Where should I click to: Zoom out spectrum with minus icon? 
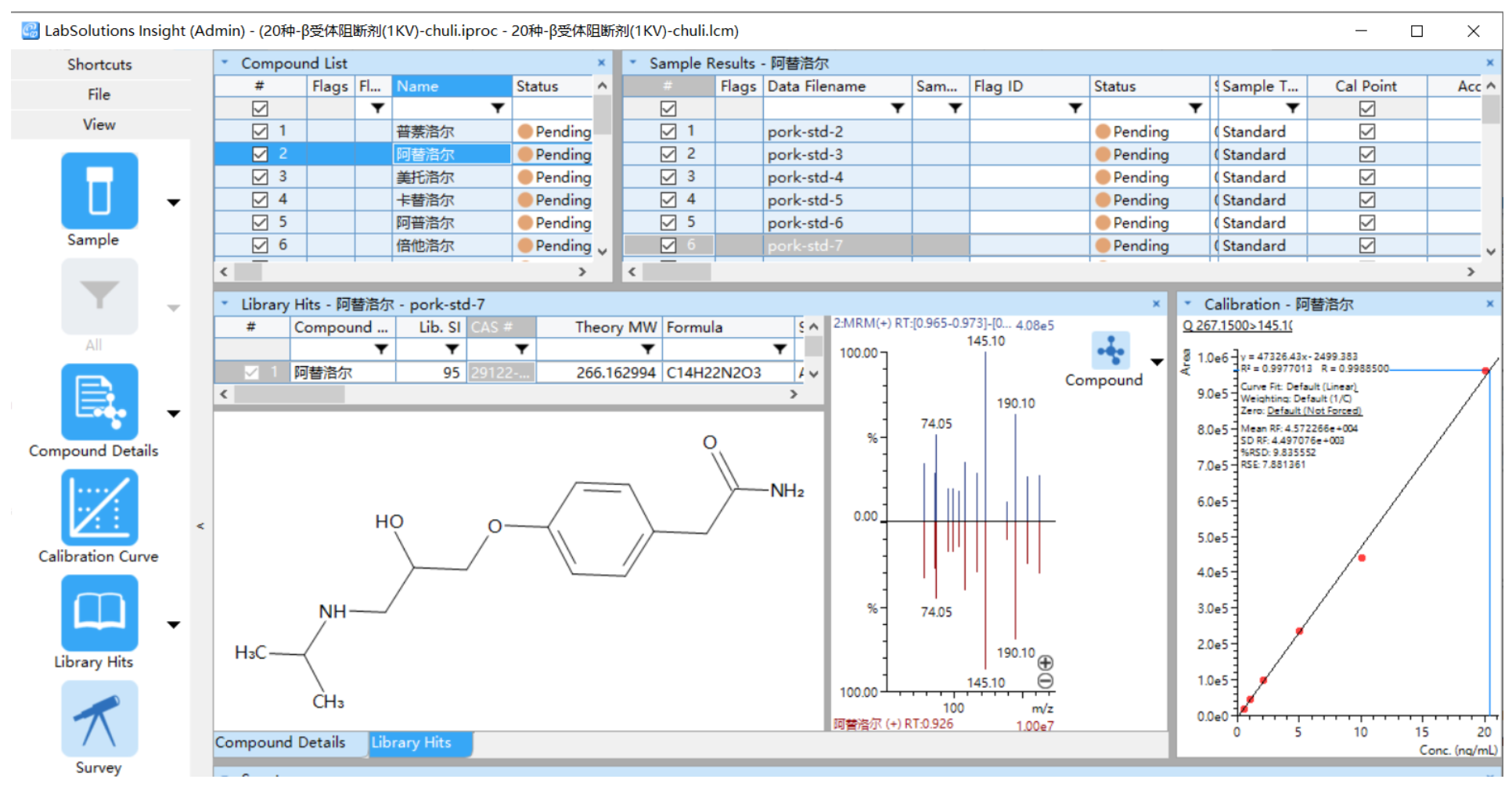pos(1045,681)
